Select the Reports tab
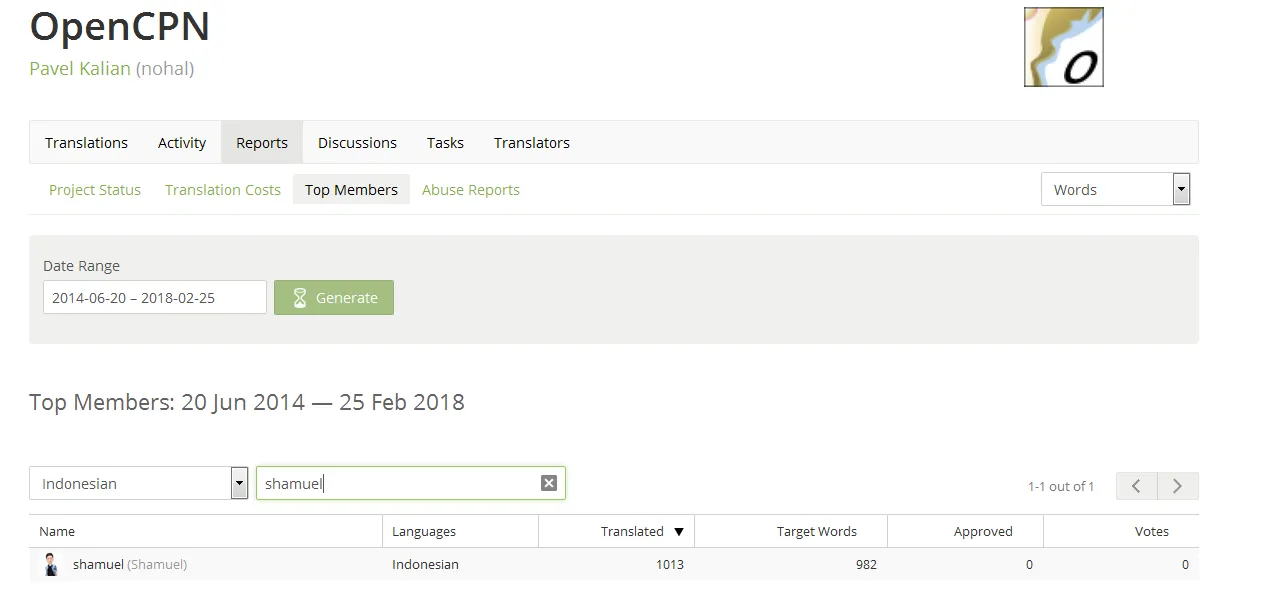The height and width of the screenshot is (605, 1277). tap(262, 143)
